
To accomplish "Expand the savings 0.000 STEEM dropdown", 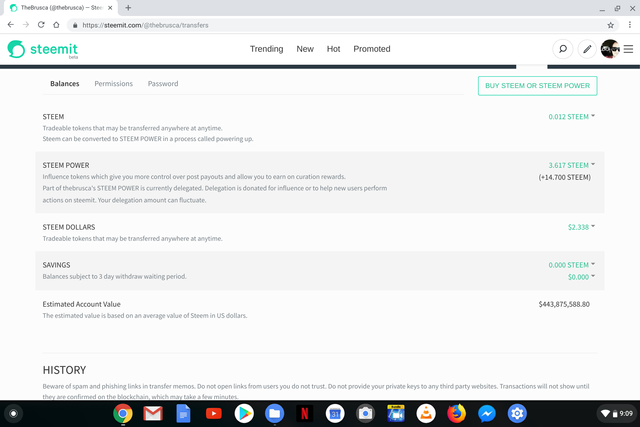I will (x=571, y=265).
